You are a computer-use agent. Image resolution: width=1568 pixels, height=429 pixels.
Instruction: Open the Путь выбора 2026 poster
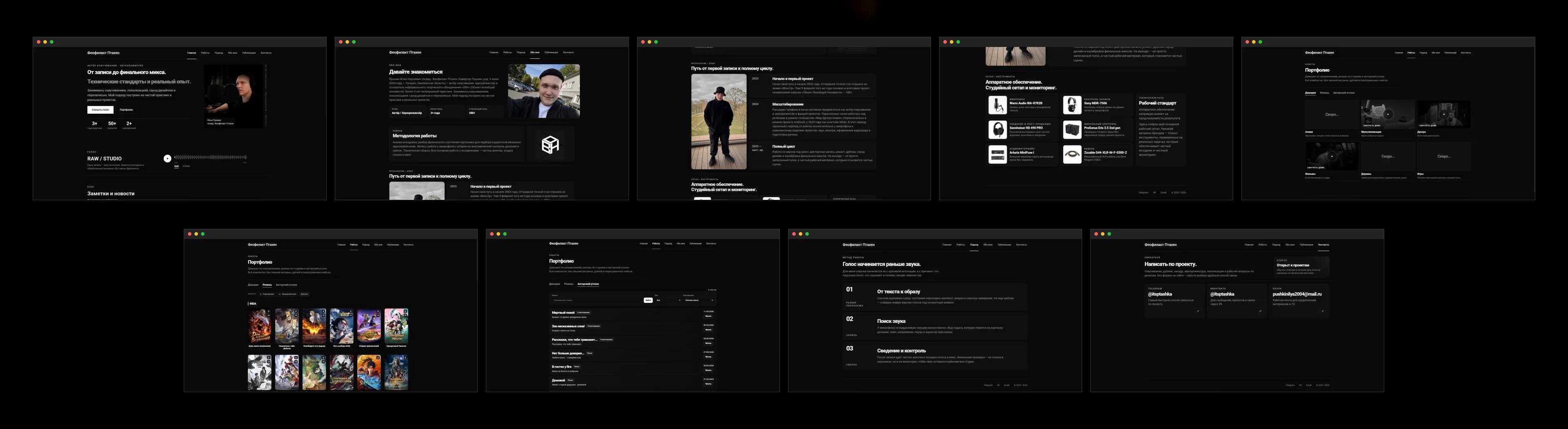click(341, 325)
